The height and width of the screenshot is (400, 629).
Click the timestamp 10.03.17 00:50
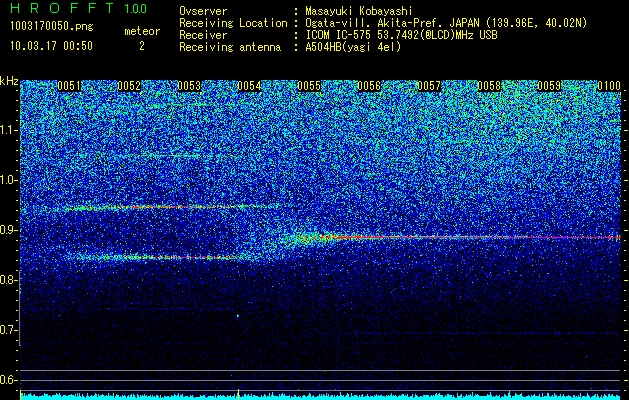(51, 46)
